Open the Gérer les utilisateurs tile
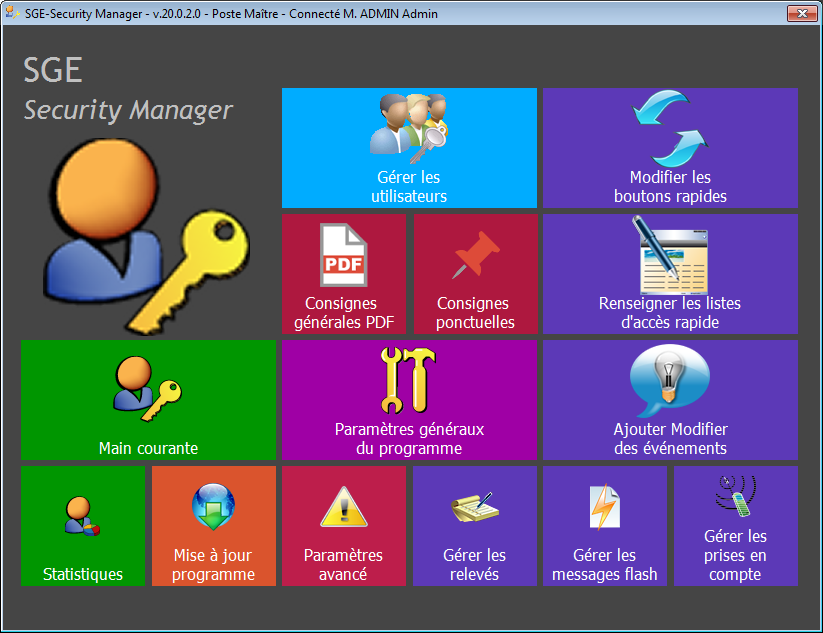 [x=409, y=147]
